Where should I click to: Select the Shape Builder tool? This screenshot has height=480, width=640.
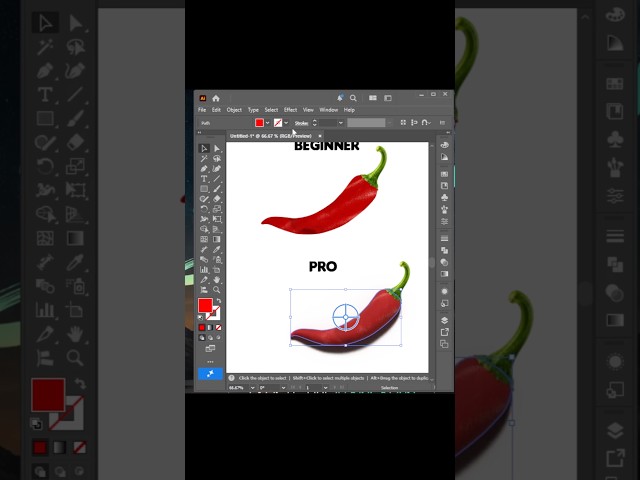pyautogui.click(x=204, y=229)
